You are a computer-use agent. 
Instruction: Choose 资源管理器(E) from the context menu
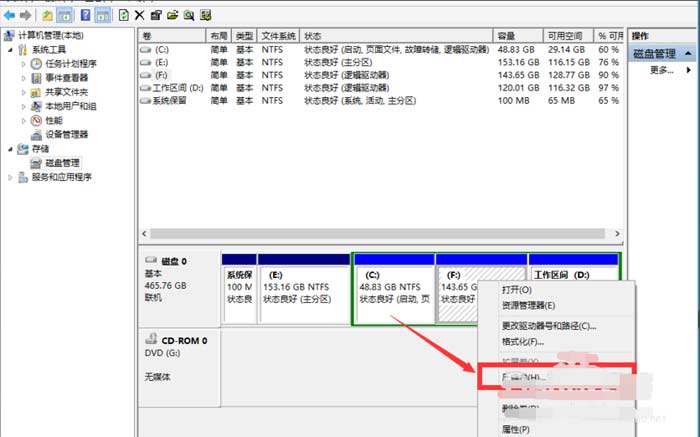click(528, 306)
